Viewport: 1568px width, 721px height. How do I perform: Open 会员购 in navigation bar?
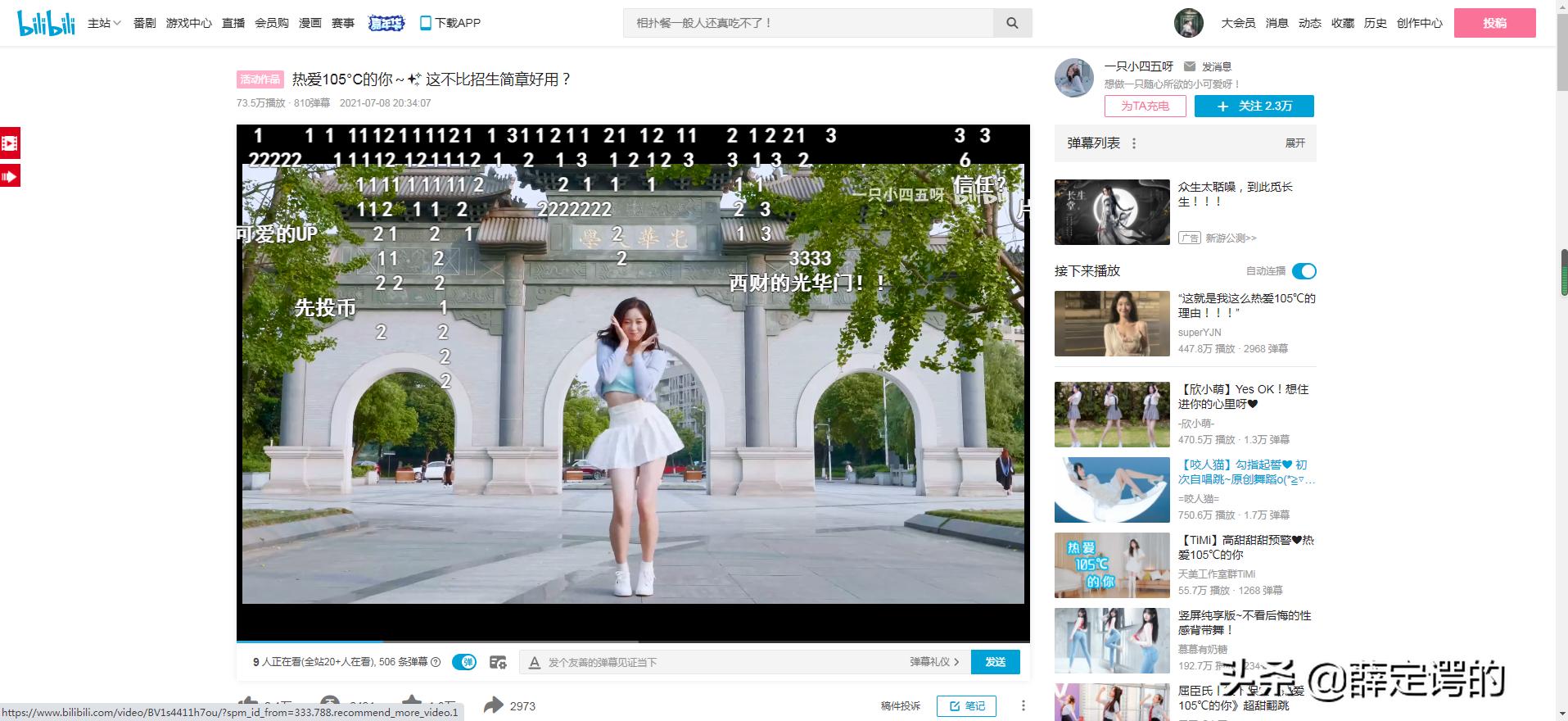[272, 23]
